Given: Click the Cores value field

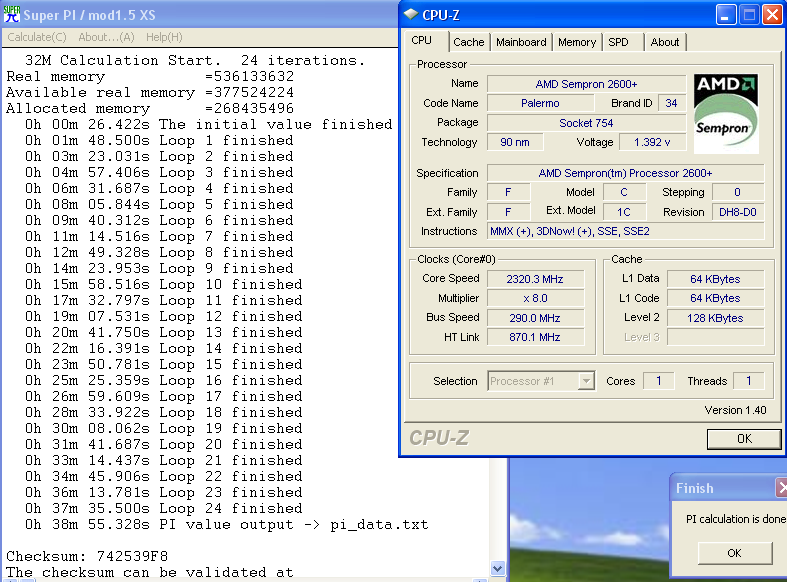Looking at the screenshot, I should [659, 381].
